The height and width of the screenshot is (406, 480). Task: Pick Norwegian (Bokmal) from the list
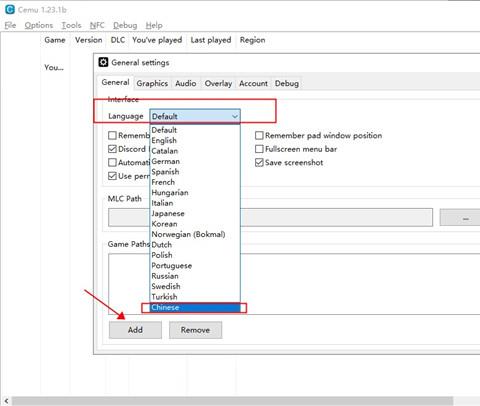pos(195,234)
